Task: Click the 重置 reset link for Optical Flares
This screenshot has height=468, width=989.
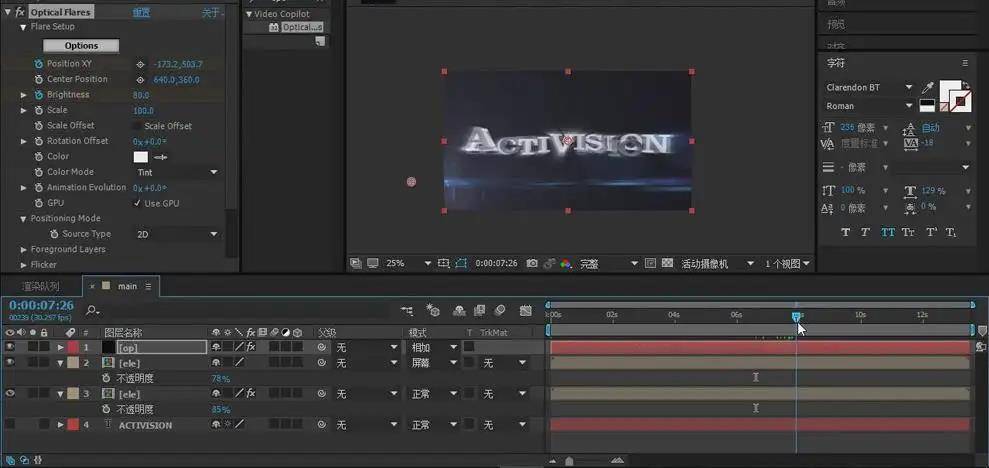Action: (141, 13)
